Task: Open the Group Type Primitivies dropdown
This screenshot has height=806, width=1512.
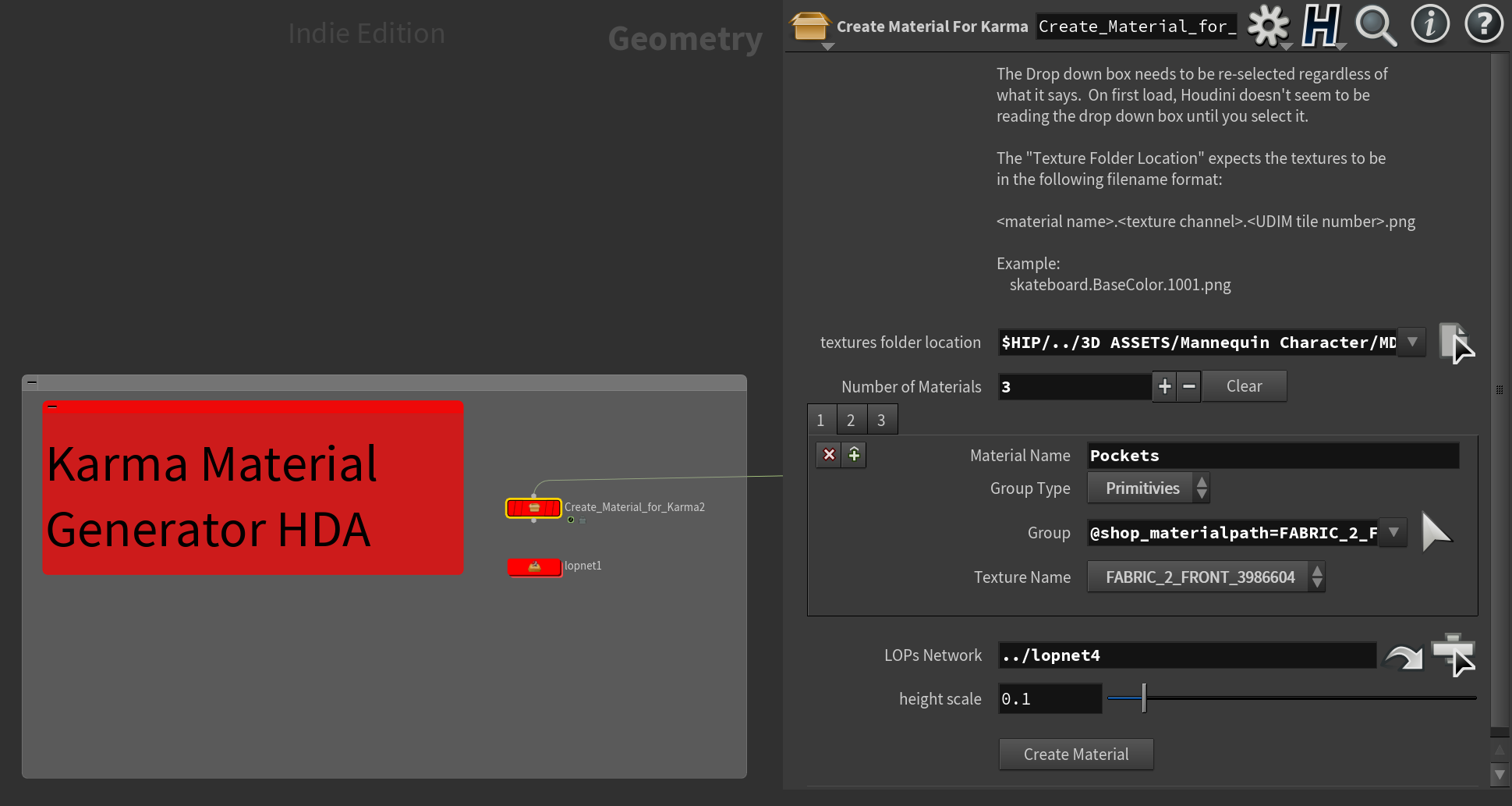Action: click(x=1149, y=488)
